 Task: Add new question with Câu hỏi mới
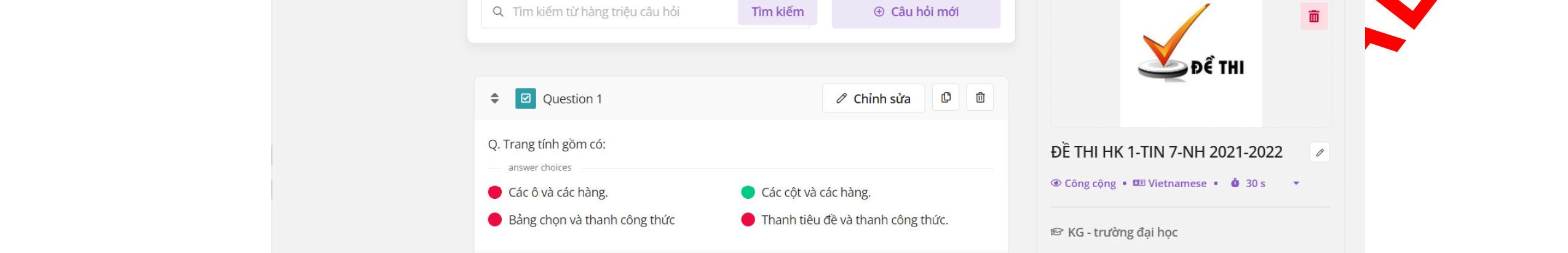tap(916, 12)
